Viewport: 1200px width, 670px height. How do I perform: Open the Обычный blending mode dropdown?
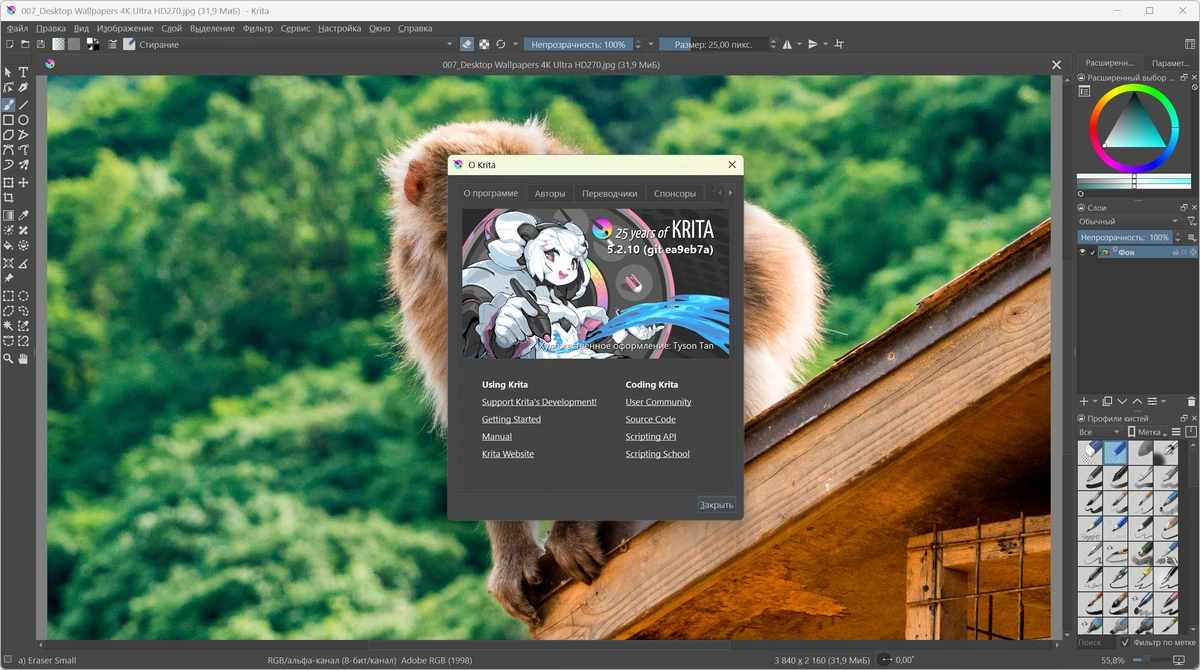point(1128,221)
